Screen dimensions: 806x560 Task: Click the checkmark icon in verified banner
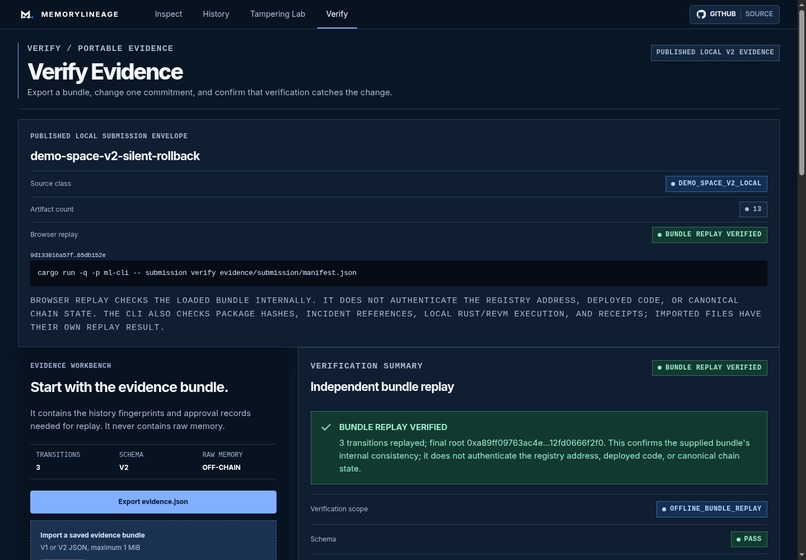coord(326,427)
